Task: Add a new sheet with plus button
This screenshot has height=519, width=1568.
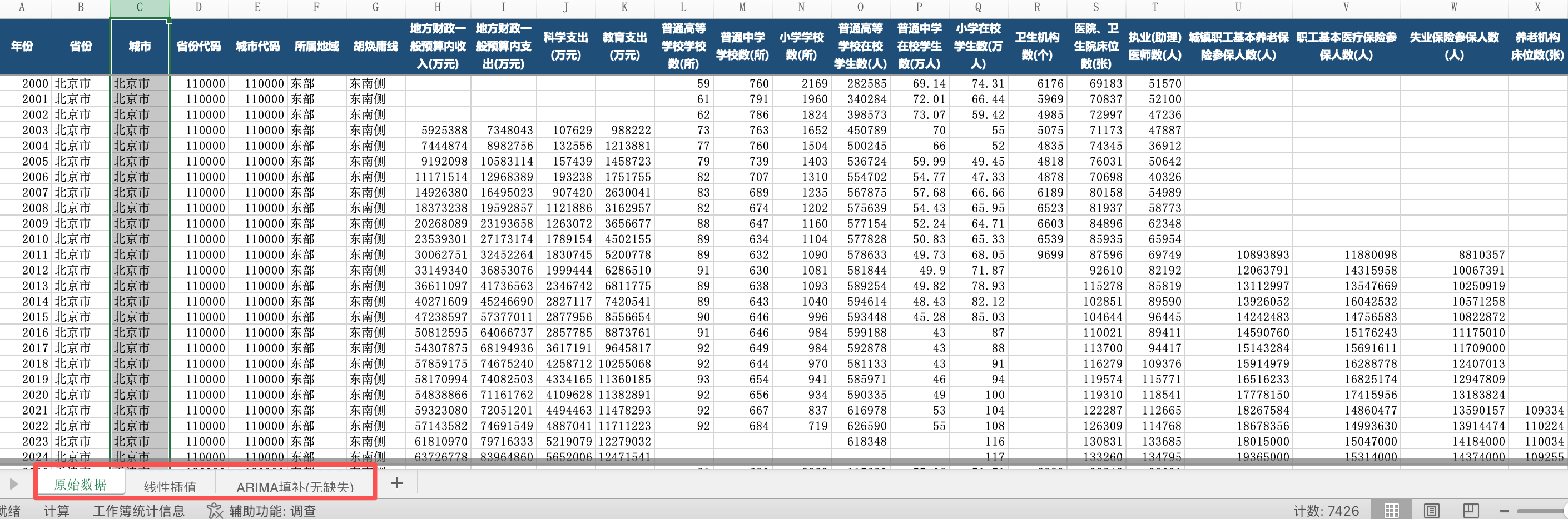Action: (397, 483)
